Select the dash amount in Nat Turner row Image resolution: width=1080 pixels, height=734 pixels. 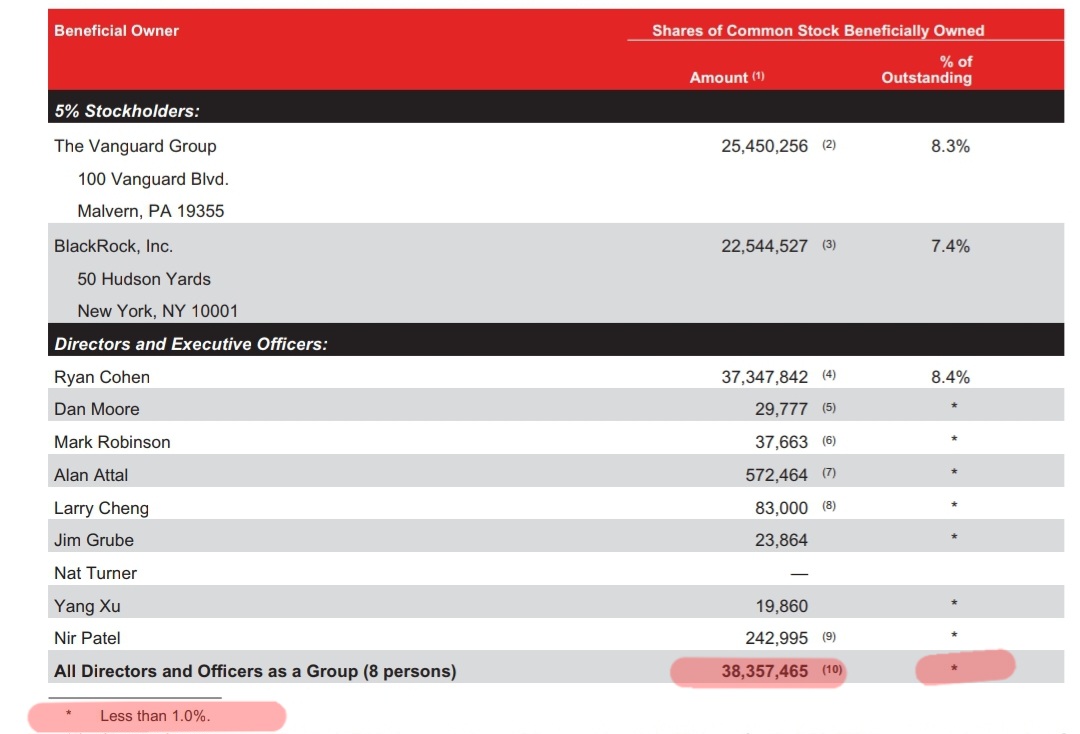point(799,574)
